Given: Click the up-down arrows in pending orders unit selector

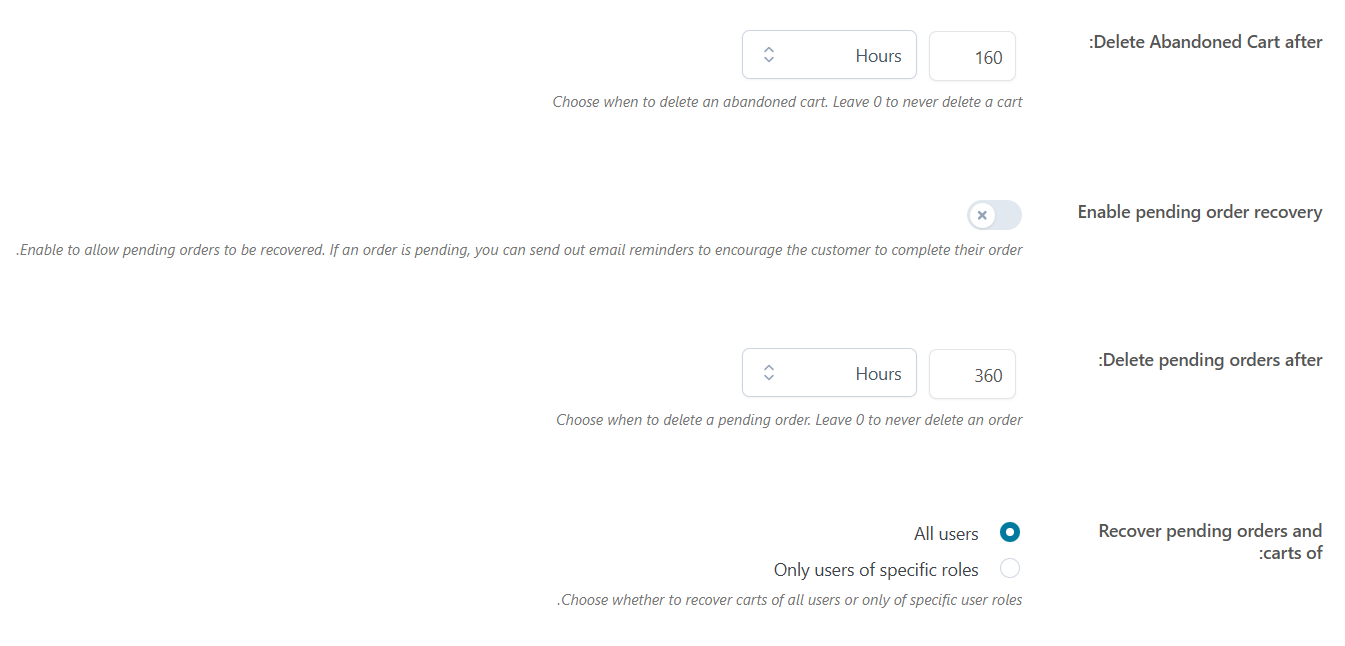Looking at the screenshot, I should [x=768, y=373].
